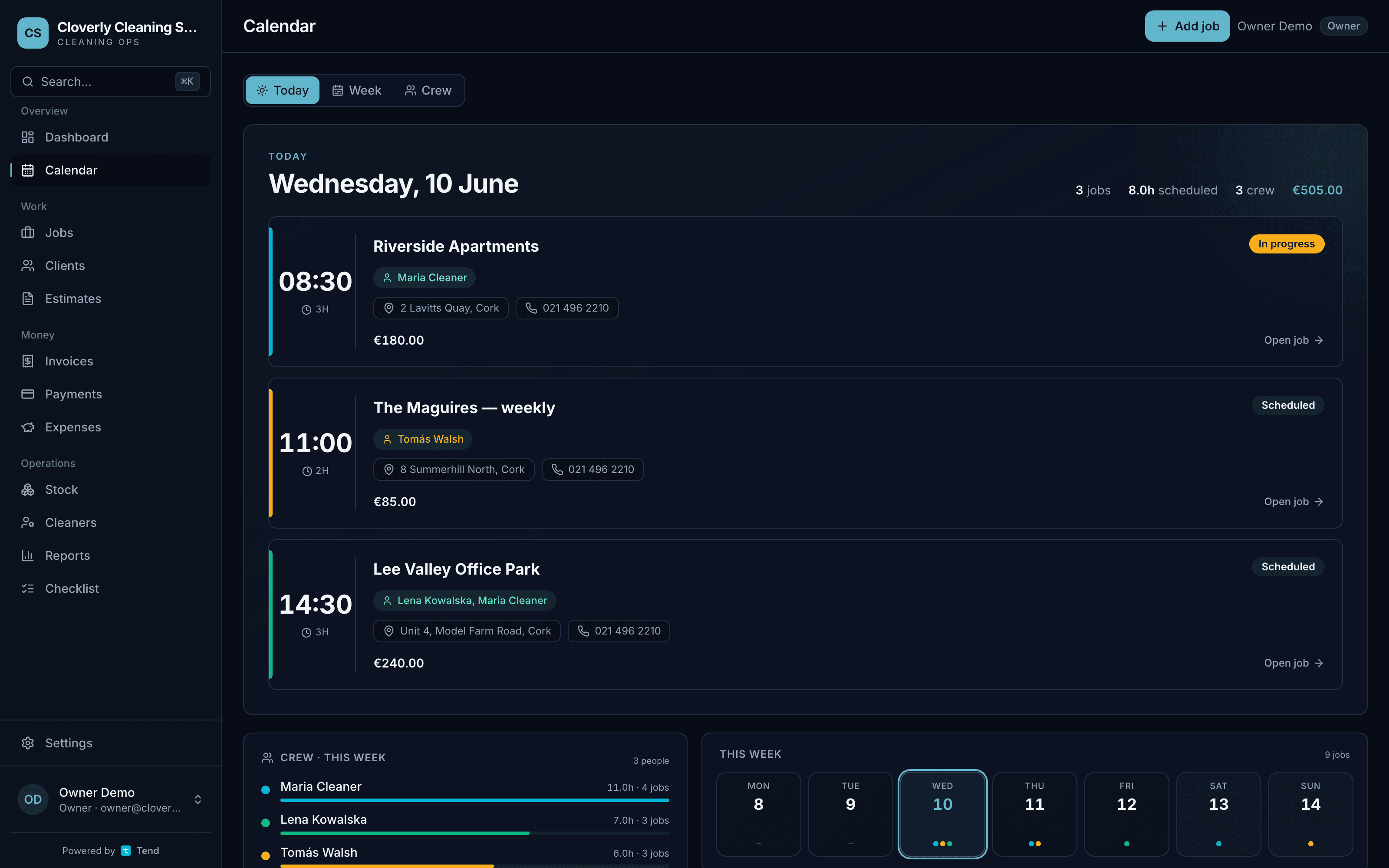Click Lena Kowalska, Maria Cleaner chip
The image size is (1389, 868).
tap(464, 601)
